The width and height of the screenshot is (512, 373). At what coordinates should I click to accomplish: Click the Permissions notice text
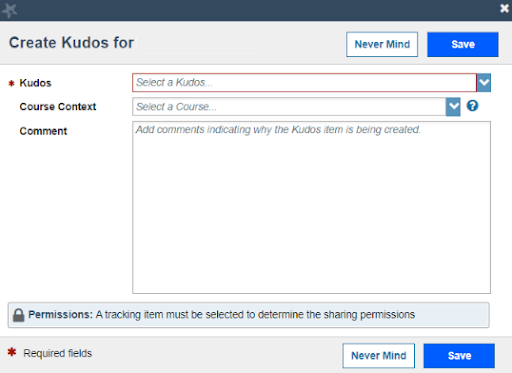222,315
